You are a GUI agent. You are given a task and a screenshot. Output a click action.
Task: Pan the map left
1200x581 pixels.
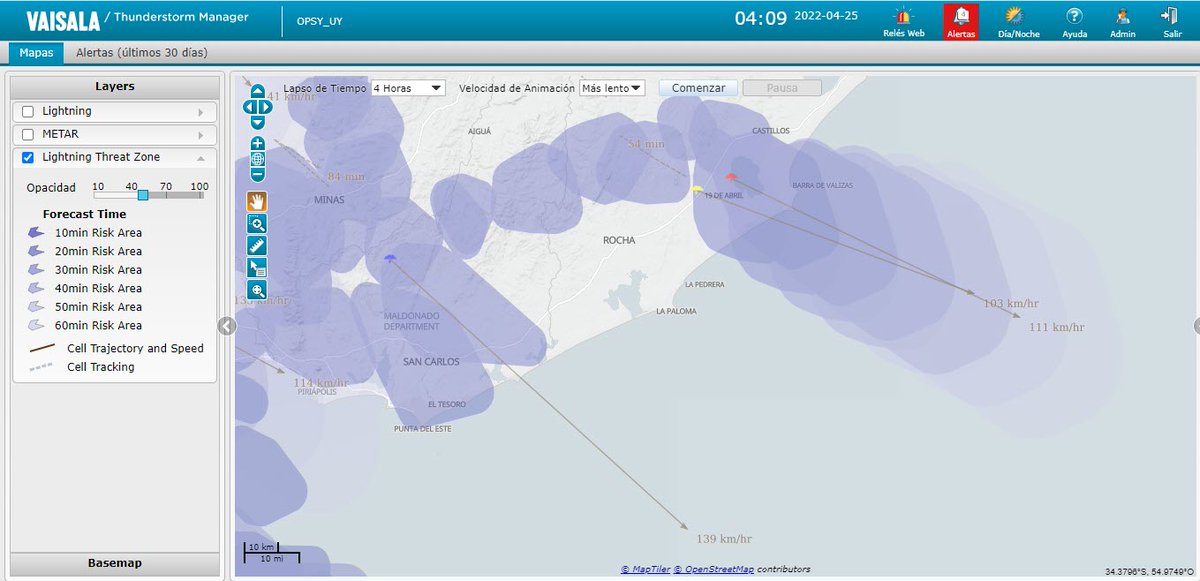click(249, 107)
